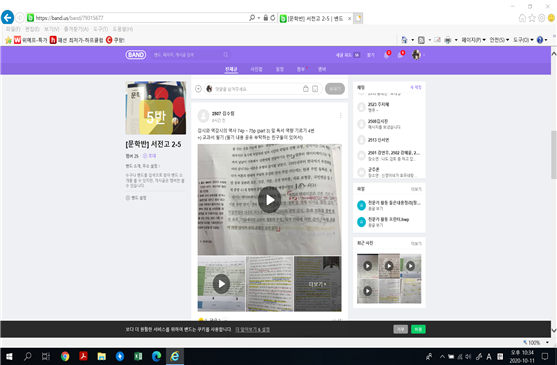Click the new chat link in chat panel
The image size is (557, 365).
pyautogui.click(x=416, y=87)
